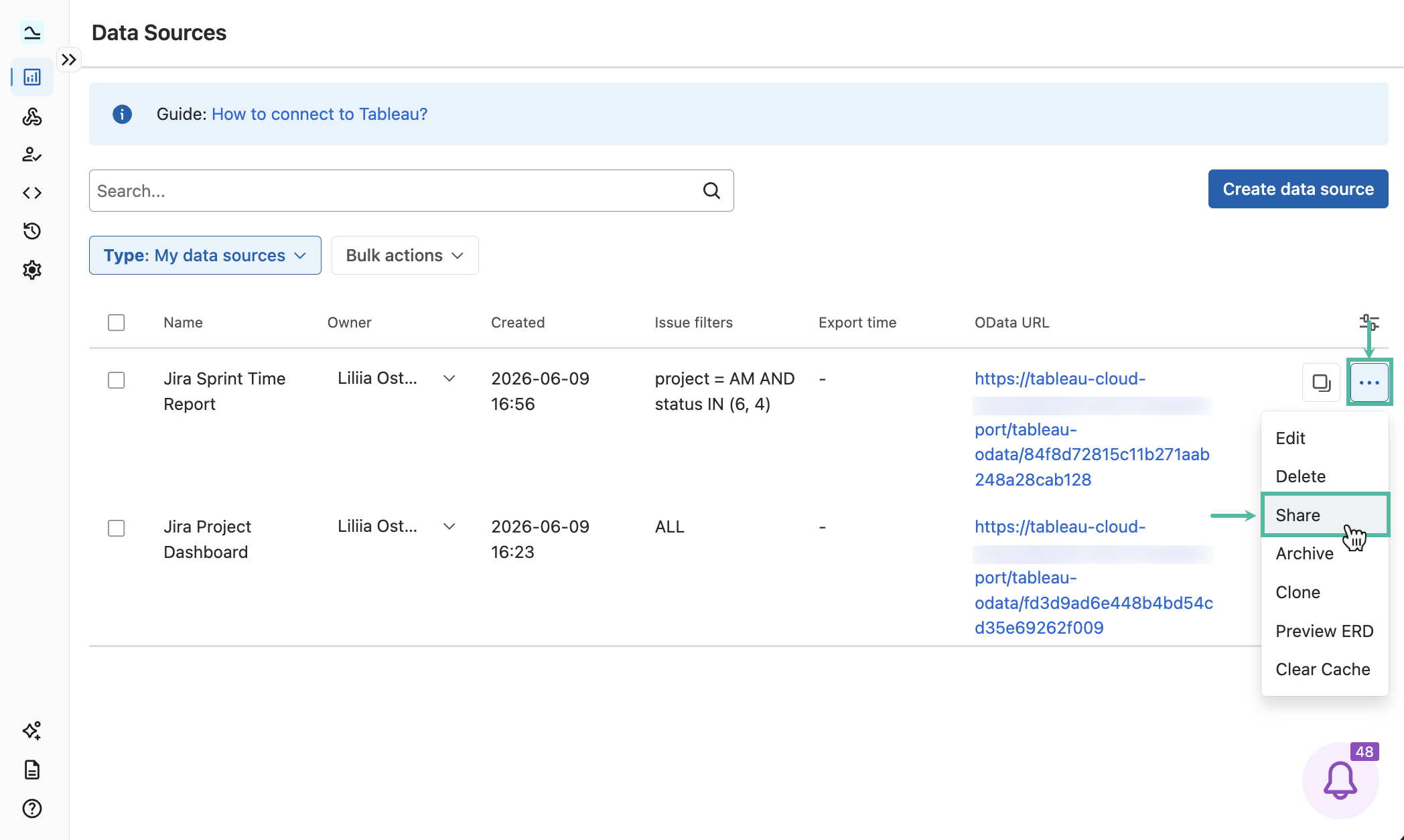Open How to connect to Tableau guide

[x=320, y=114]
